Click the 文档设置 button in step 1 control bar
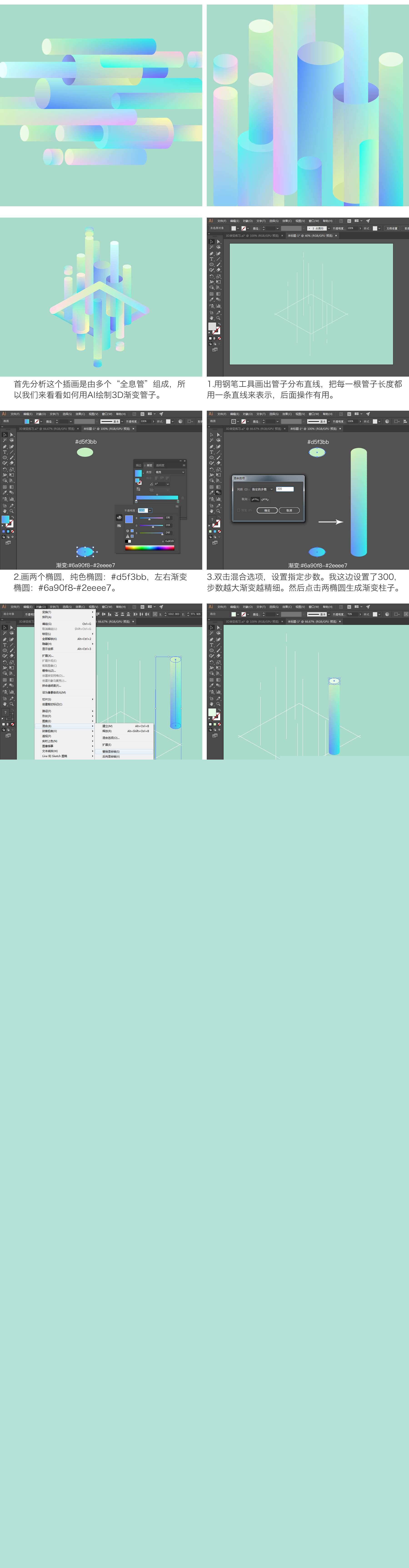This screenshot has height=1568, width=409. pos(392,228)
